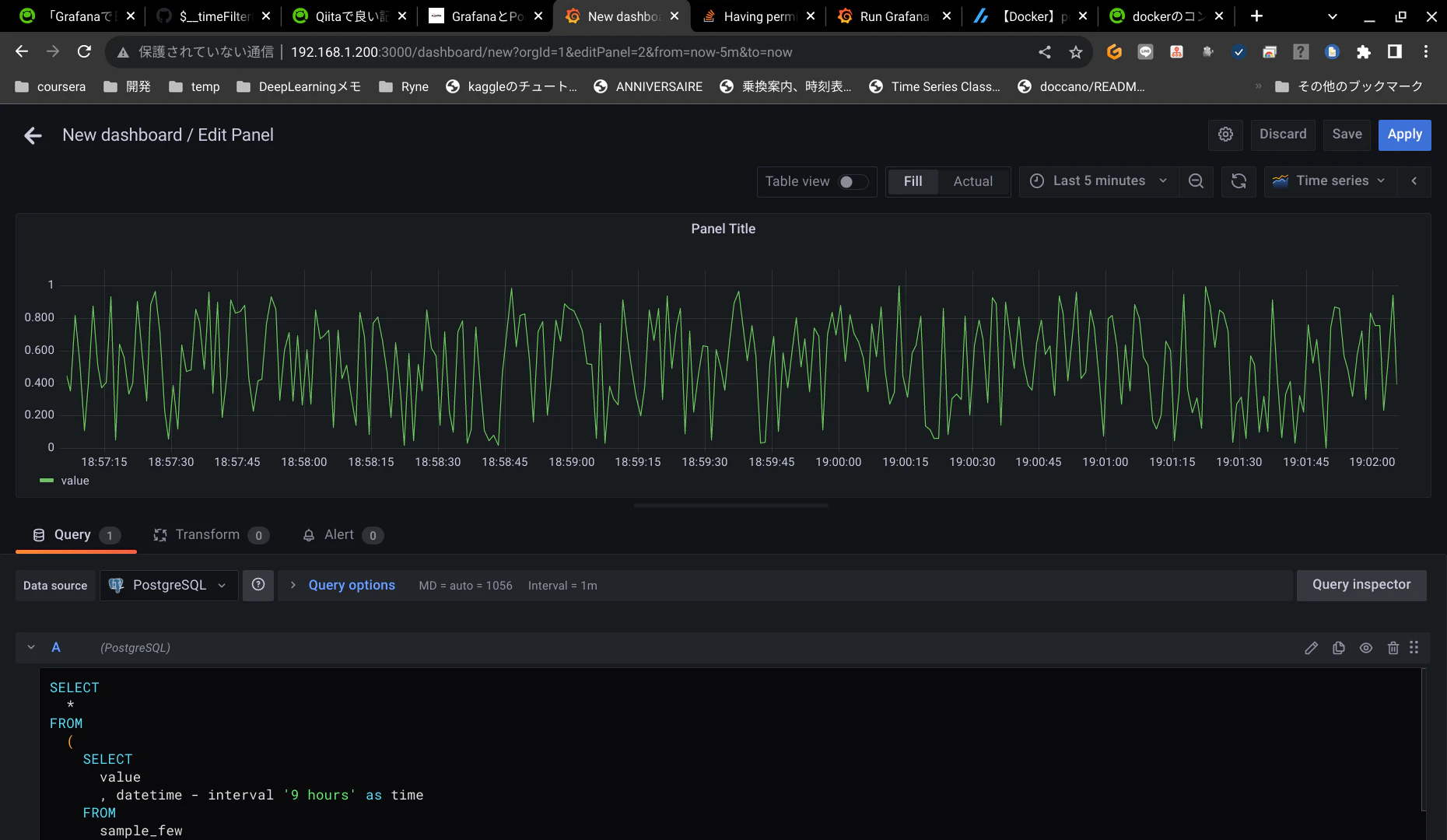Go back using the dashboard back arrow
This screenshot has height=840, width=1447.
tap(33, 136)
